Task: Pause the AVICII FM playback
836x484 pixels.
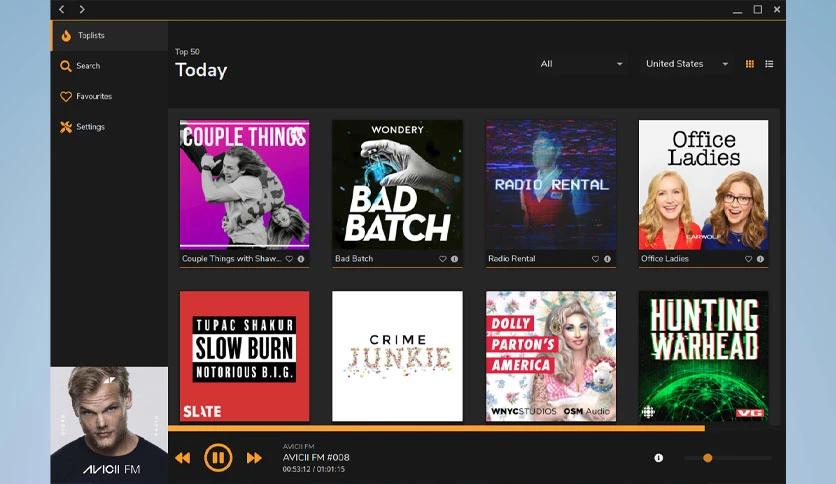Action: 218,457
